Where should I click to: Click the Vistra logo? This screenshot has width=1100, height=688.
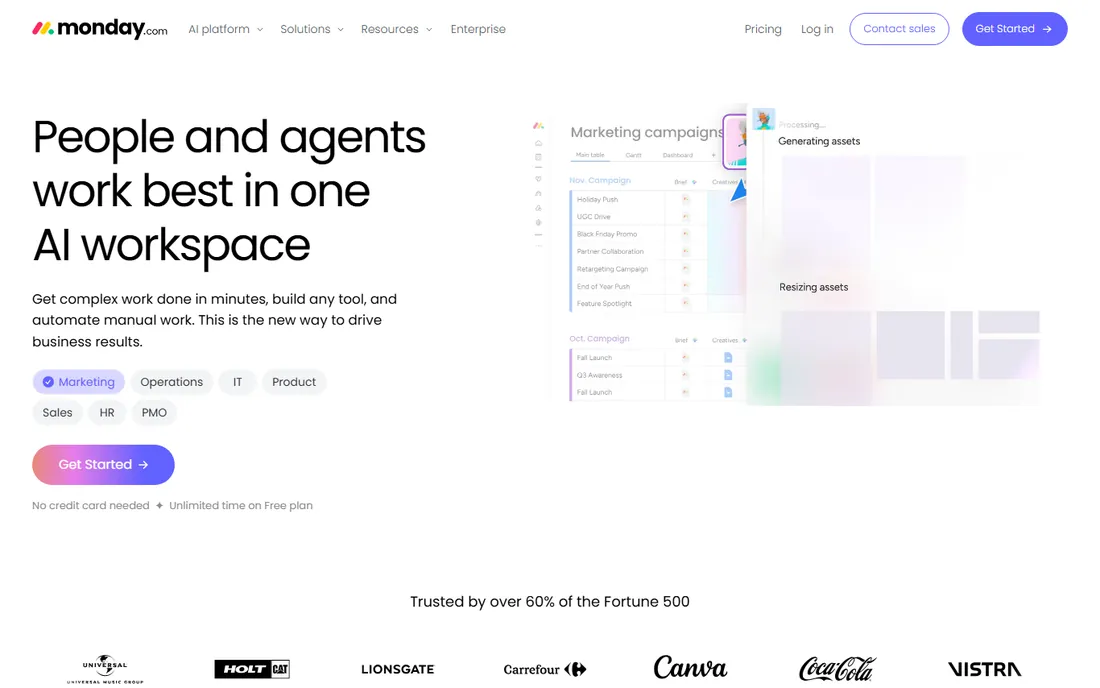tap(984, 669)
